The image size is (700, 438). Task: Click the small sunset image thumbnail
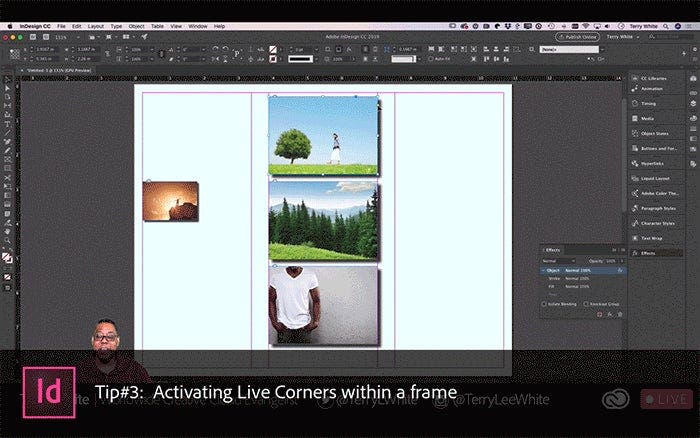(171, 201)
